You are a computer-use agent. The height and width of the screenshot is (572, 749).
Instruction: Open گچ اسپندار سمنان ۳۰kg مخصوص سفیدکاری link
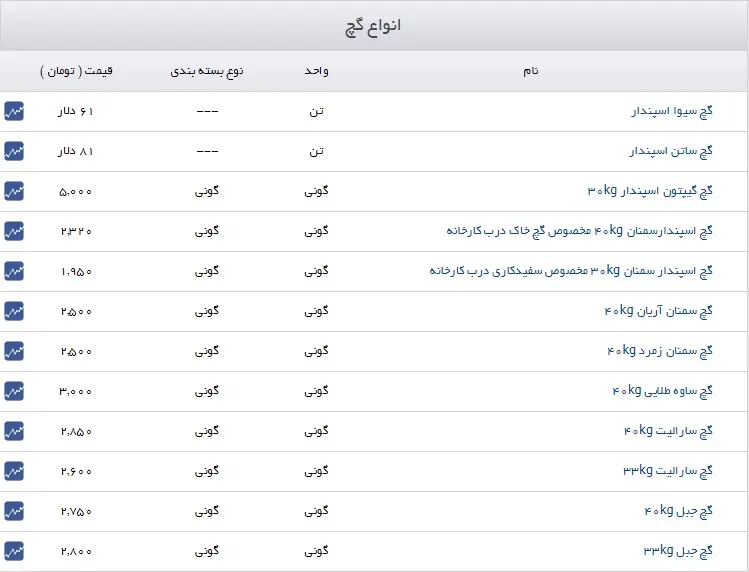click(x=571, y=271)
